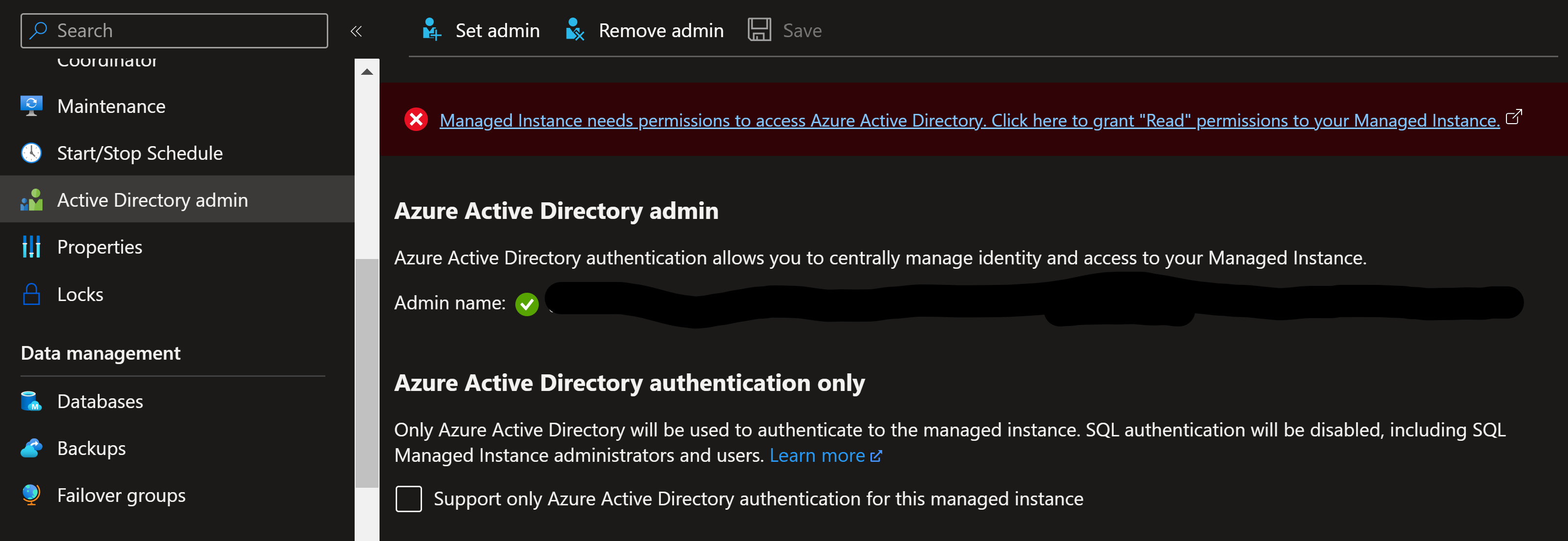Open Maintenance via its monitor icon
The width and height of the screenshot is (1568, 541).
click(x=31, y=106)
